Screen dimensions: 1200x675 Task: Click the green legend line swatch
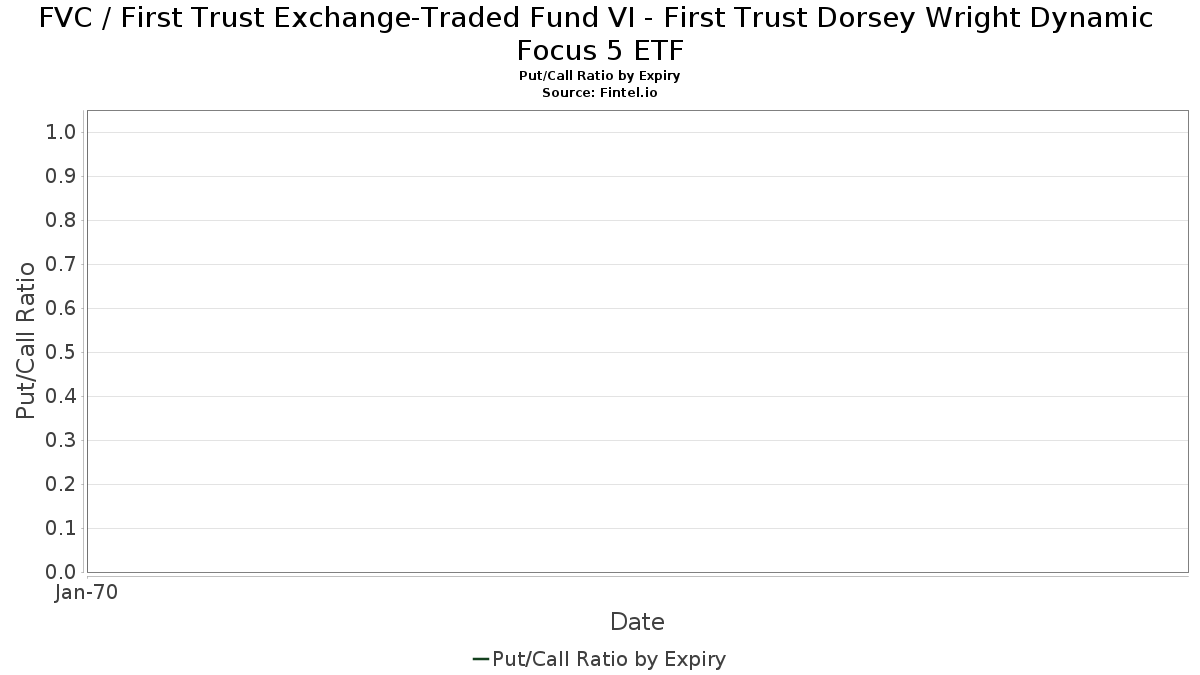click(480, 659)
